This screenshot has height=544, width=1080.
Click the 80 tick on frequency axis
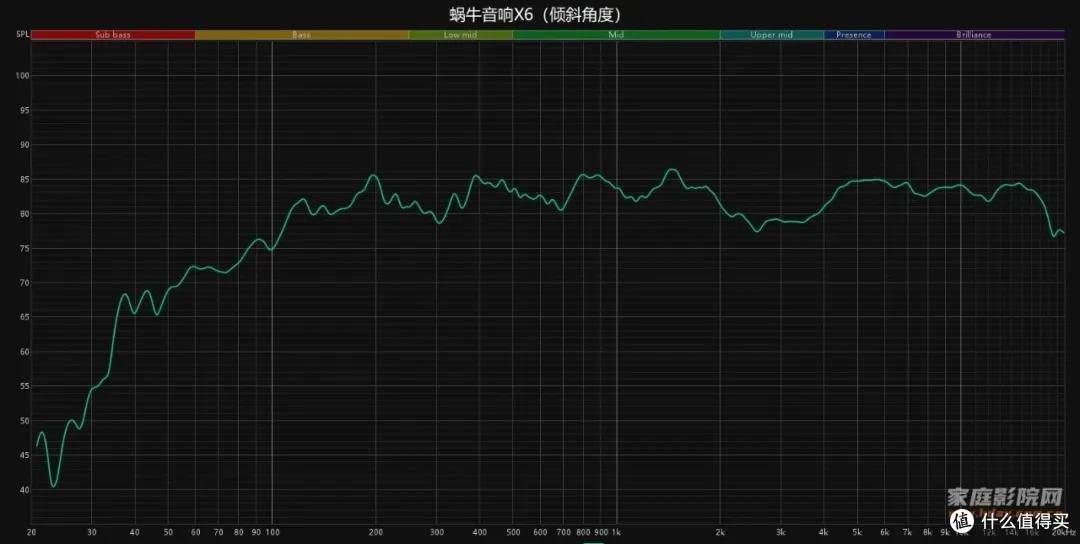pyautogui.click(x=238, y=532)
